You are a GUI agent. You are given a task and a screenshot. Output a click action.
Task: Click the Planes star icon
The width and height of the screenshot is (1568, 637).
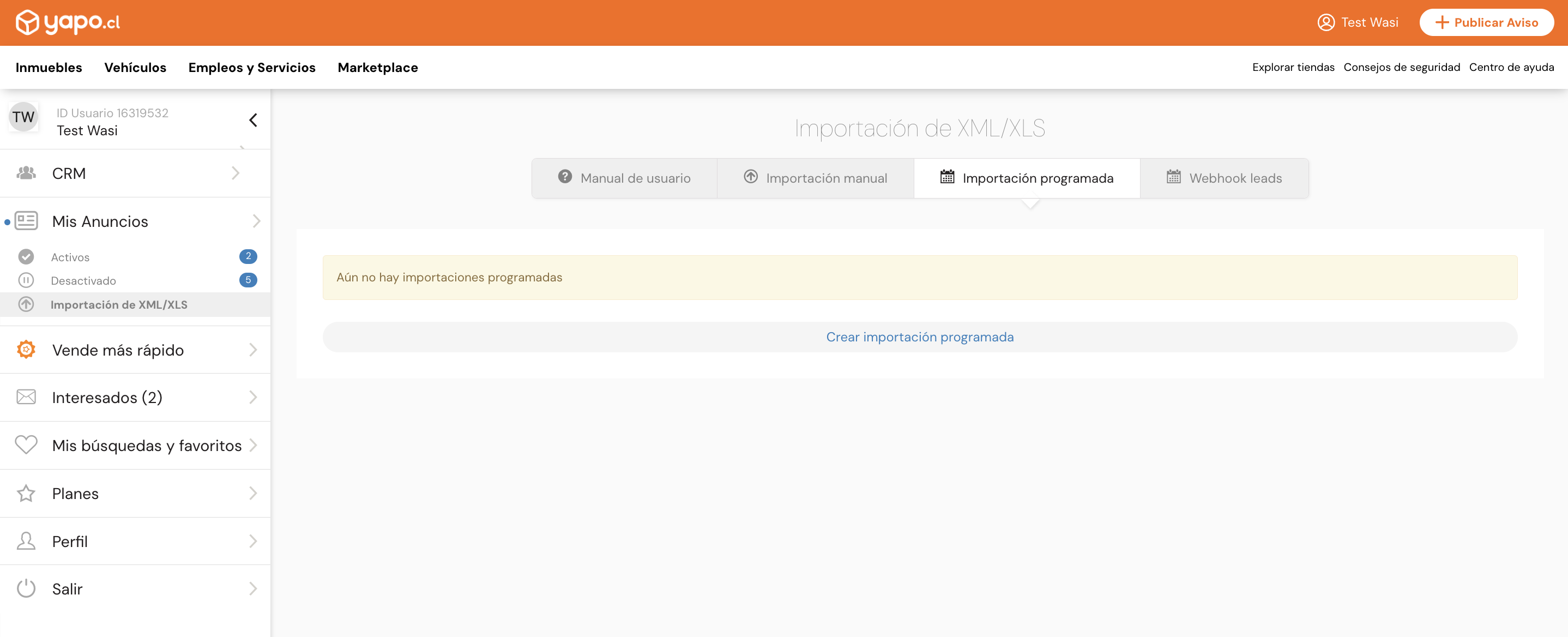(26, 492)
